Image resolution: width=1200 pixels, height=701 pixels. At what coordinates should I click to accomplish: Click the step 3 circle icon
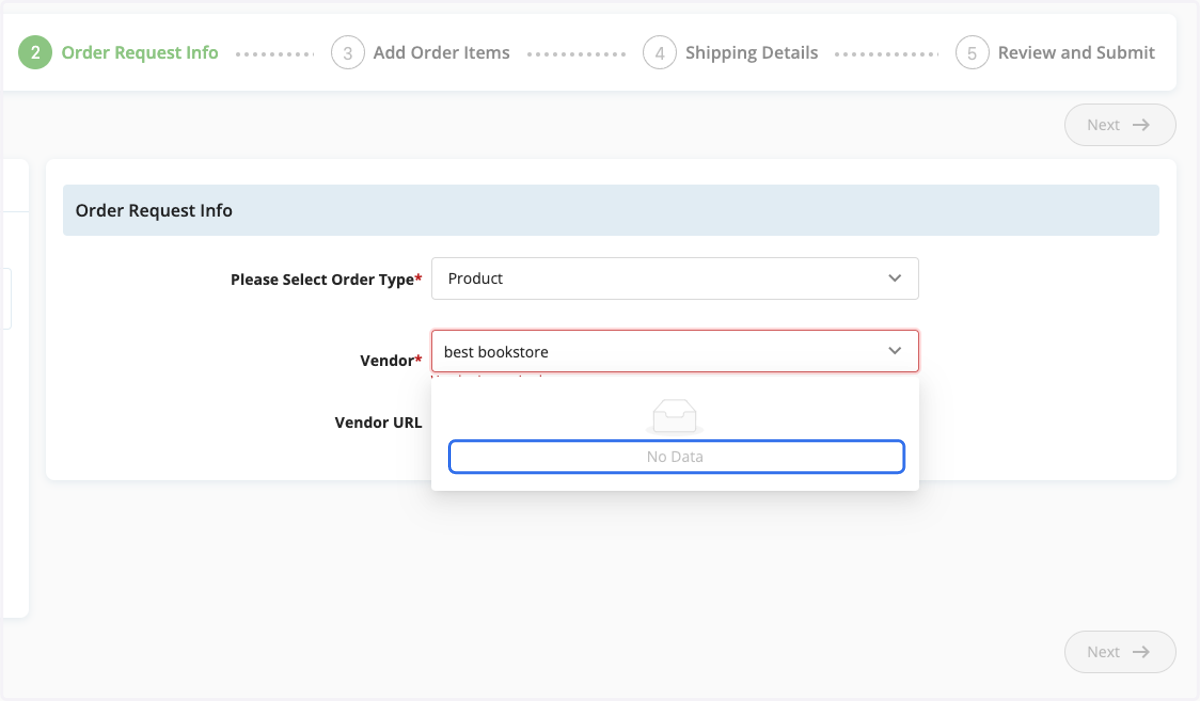click(347, 53)
